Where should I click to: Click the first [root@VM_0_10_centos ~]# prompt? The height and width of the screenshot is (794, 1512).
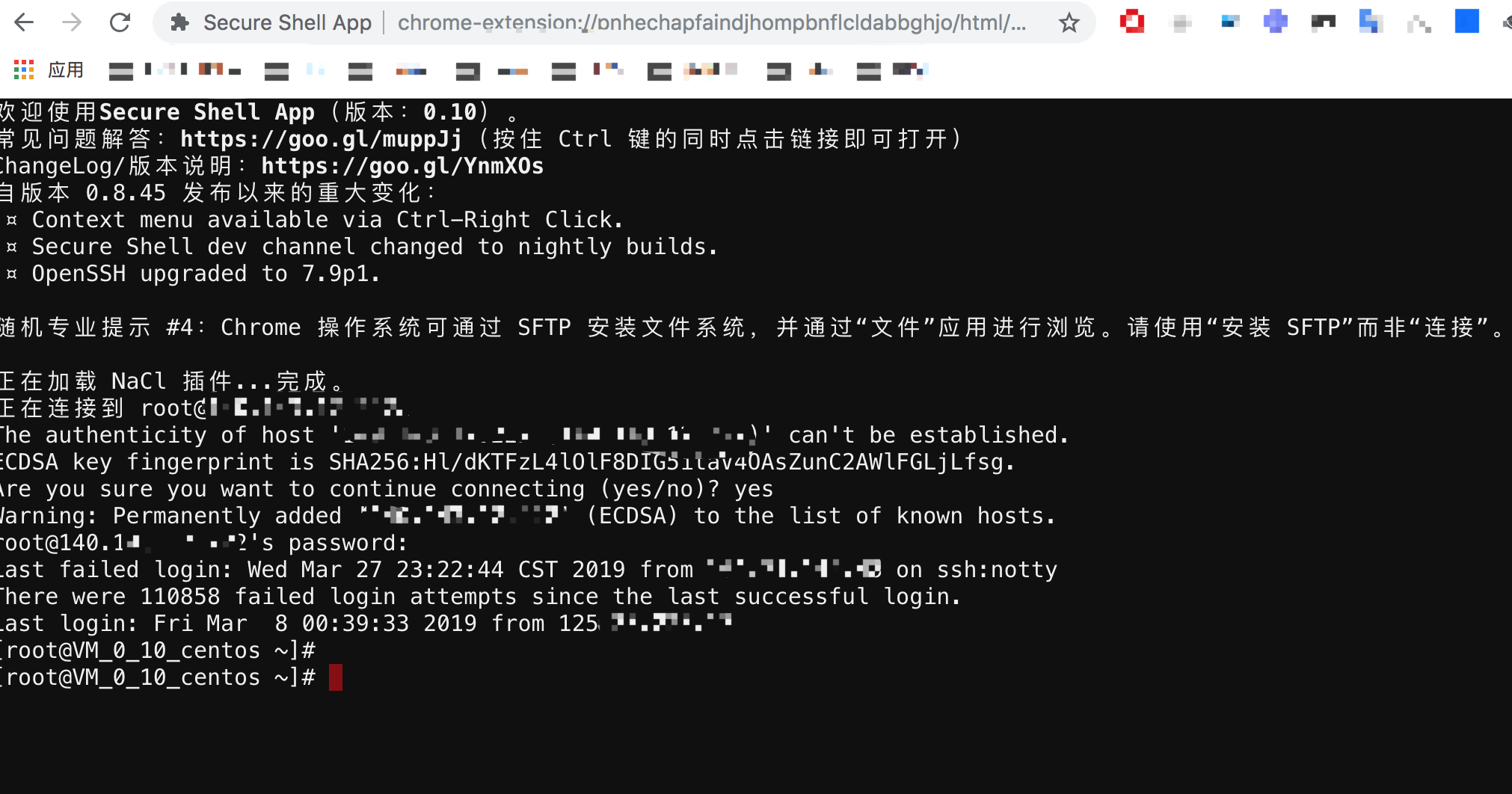click(158, 650)
